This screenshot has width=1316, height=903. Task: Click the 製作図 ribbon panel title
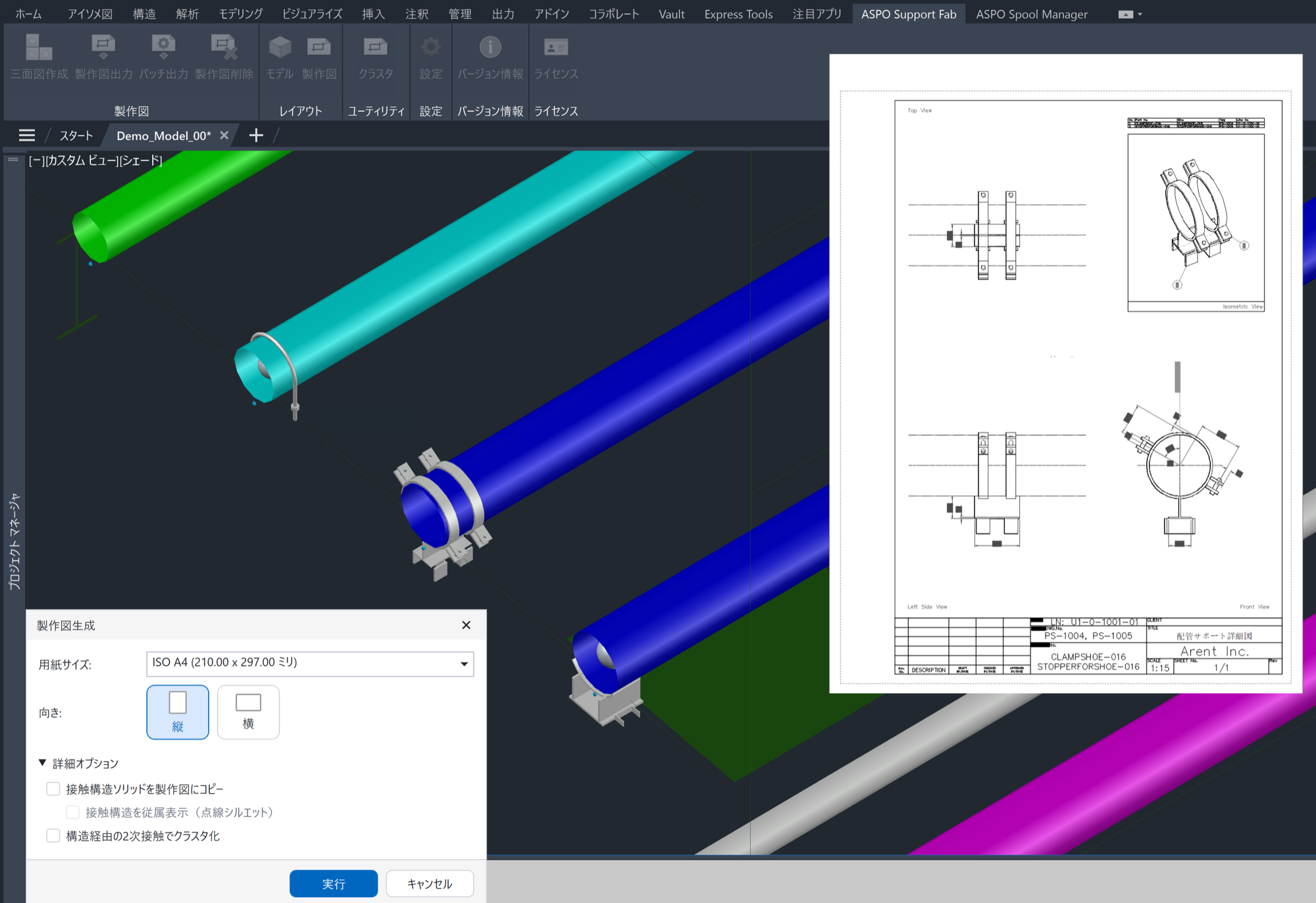132,111
